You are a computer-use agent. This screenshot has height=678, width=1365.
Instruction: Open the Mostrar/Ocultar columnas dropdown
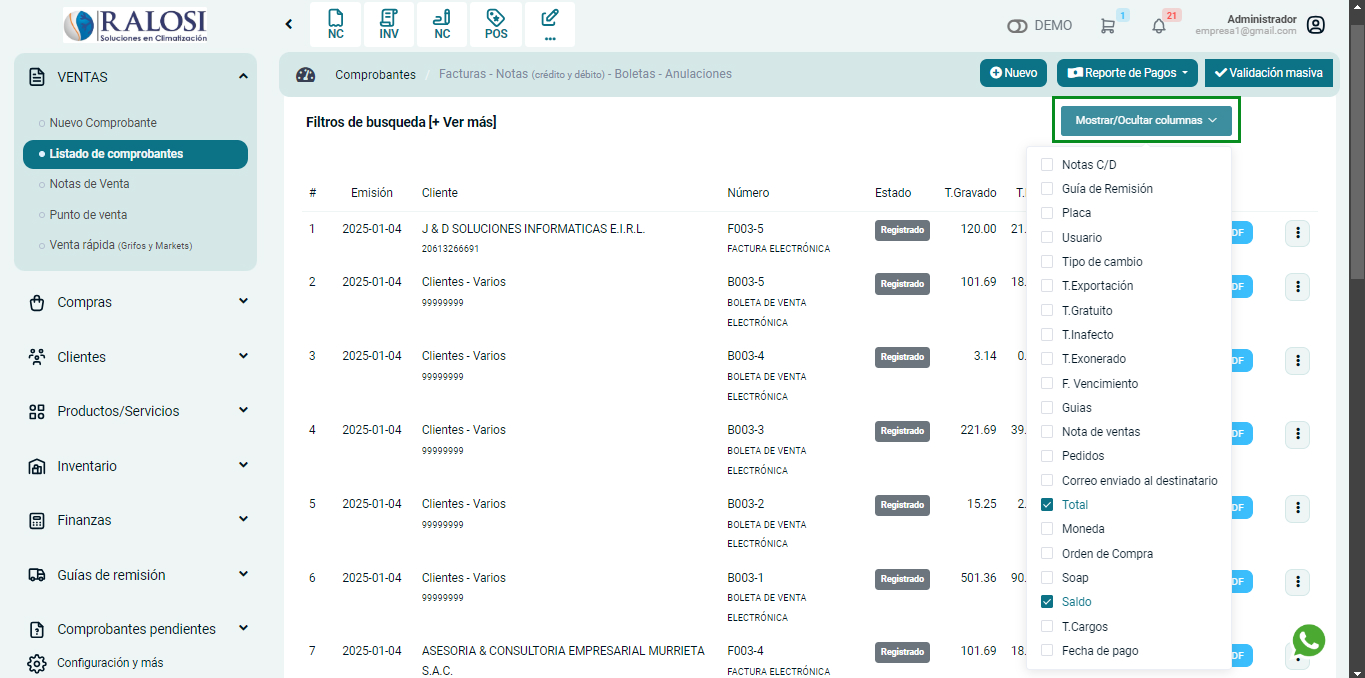[x=1146, y=120]
